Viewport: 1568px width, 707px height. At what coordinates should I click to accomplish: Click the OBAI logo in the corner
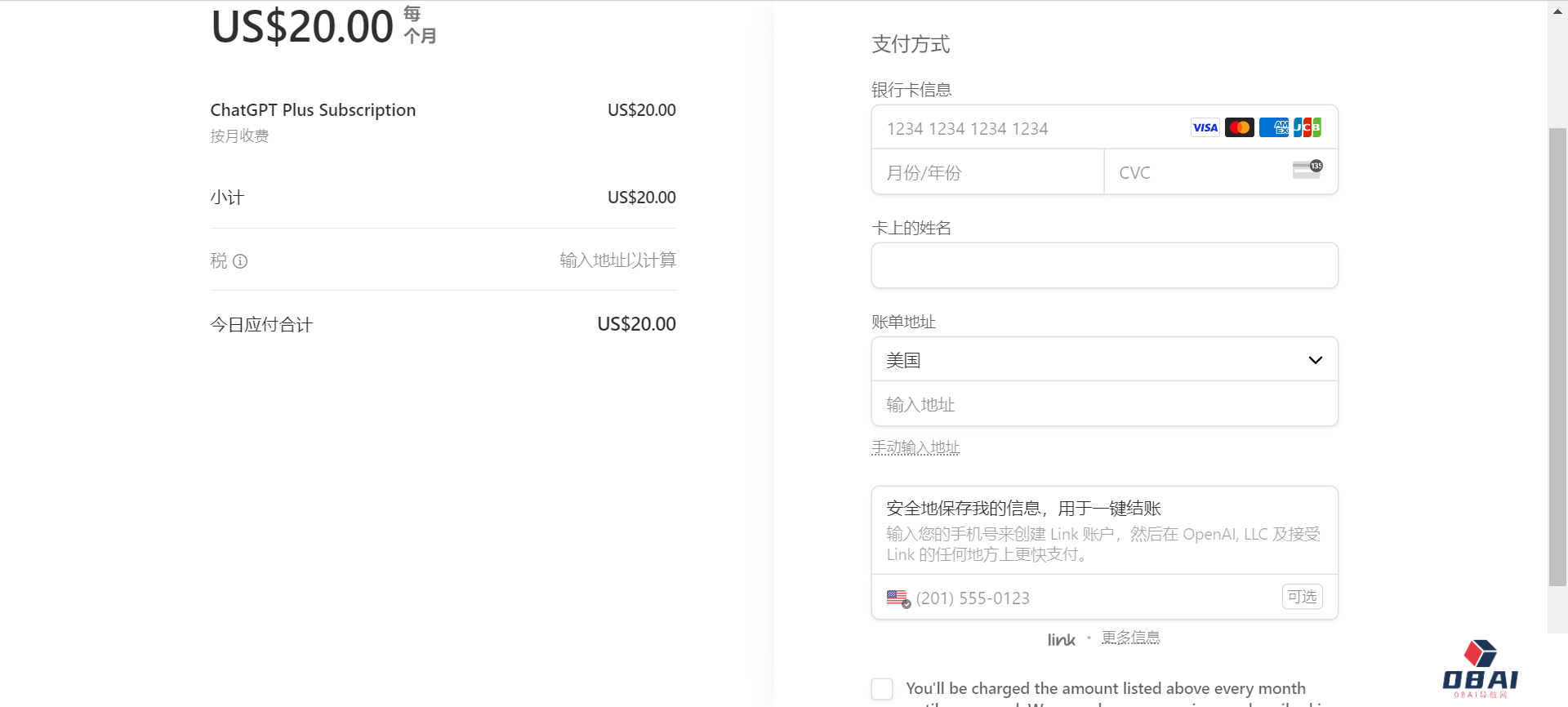pos(1480,669)
